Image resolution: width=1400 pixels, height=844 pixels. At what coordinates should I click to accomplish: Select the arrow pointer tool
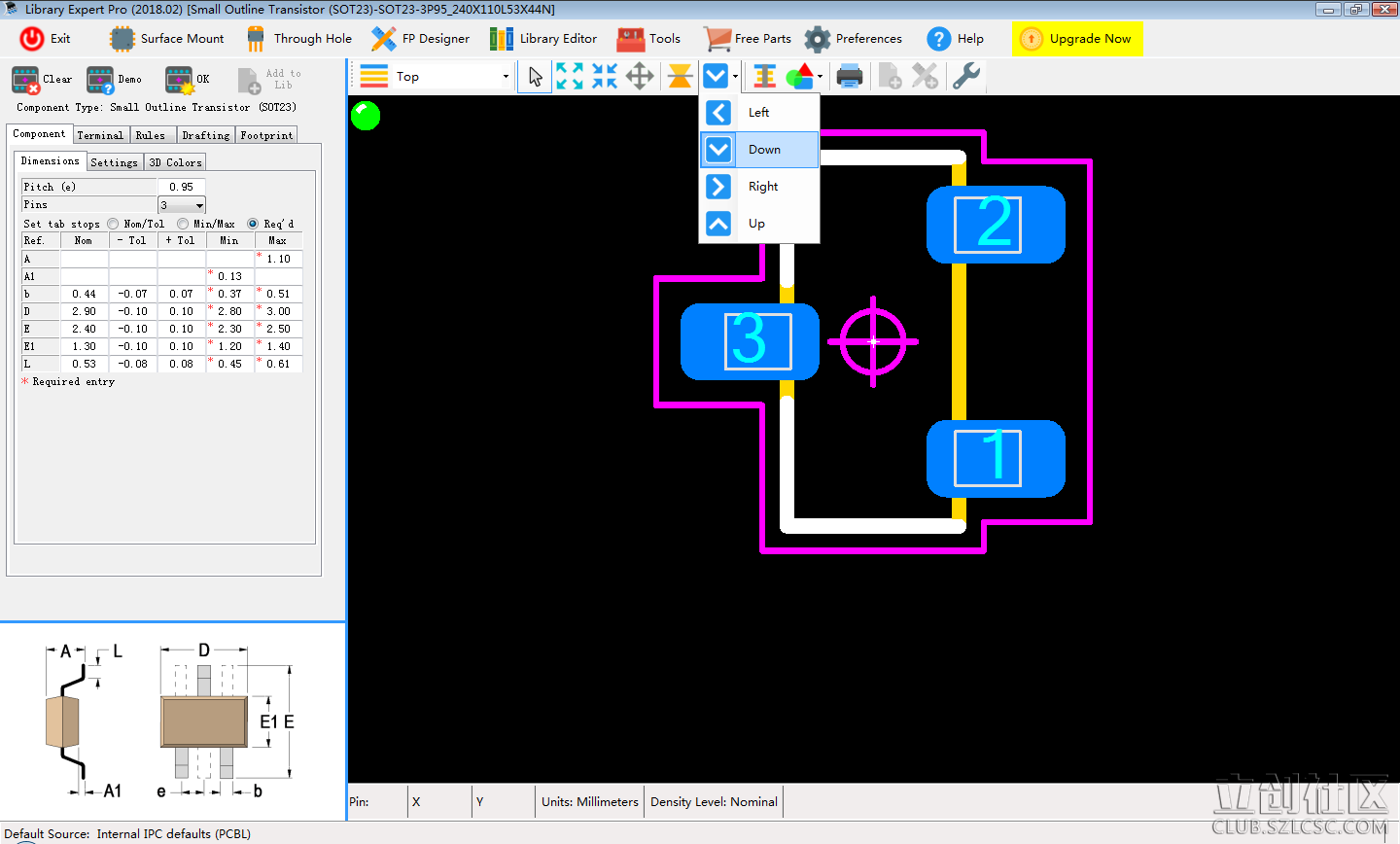[x=535, y=76]
